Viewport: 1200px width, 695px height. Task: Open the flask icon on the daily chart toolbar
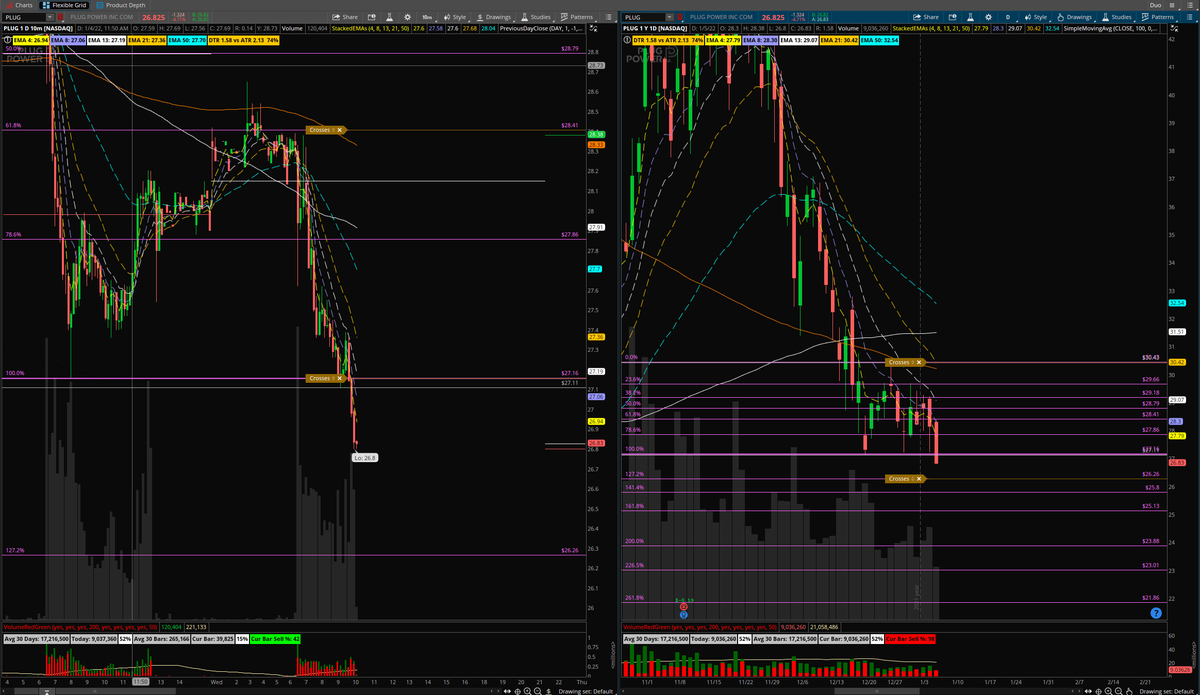click(x=970, y=17)
